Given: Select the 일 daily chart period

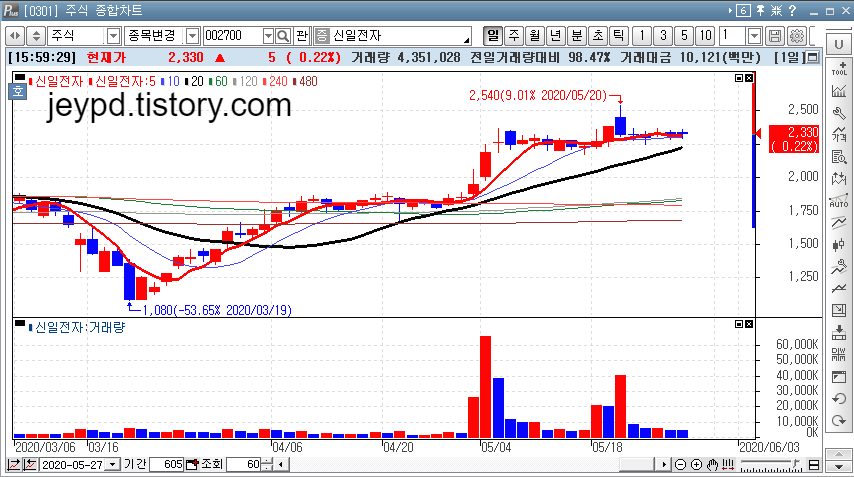Looking at the screenshot, I should pos(493,36).
